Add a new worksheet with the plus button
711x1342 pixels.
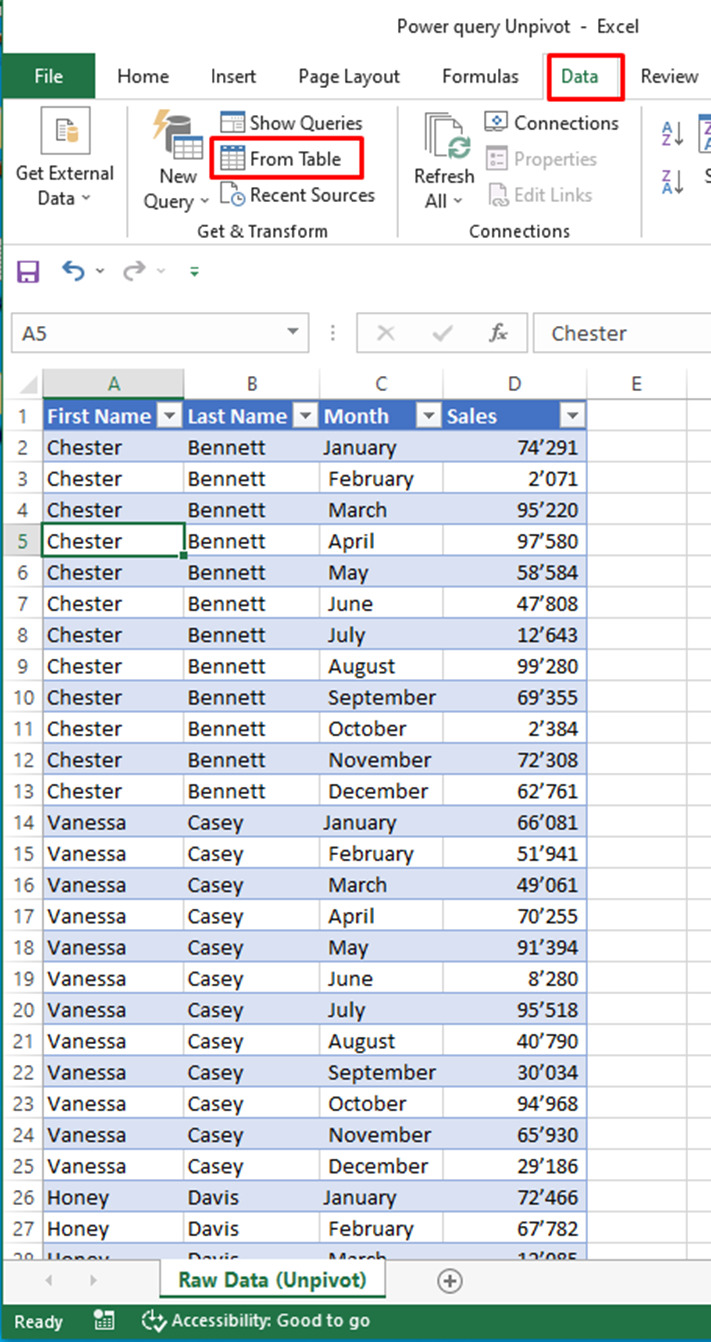coord(450,1281)
